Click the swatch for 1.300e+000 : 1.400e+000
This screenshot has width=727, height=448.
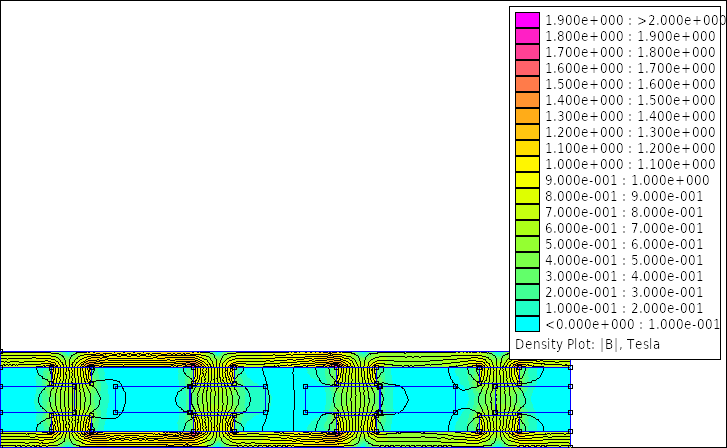(x=527, y=116)
